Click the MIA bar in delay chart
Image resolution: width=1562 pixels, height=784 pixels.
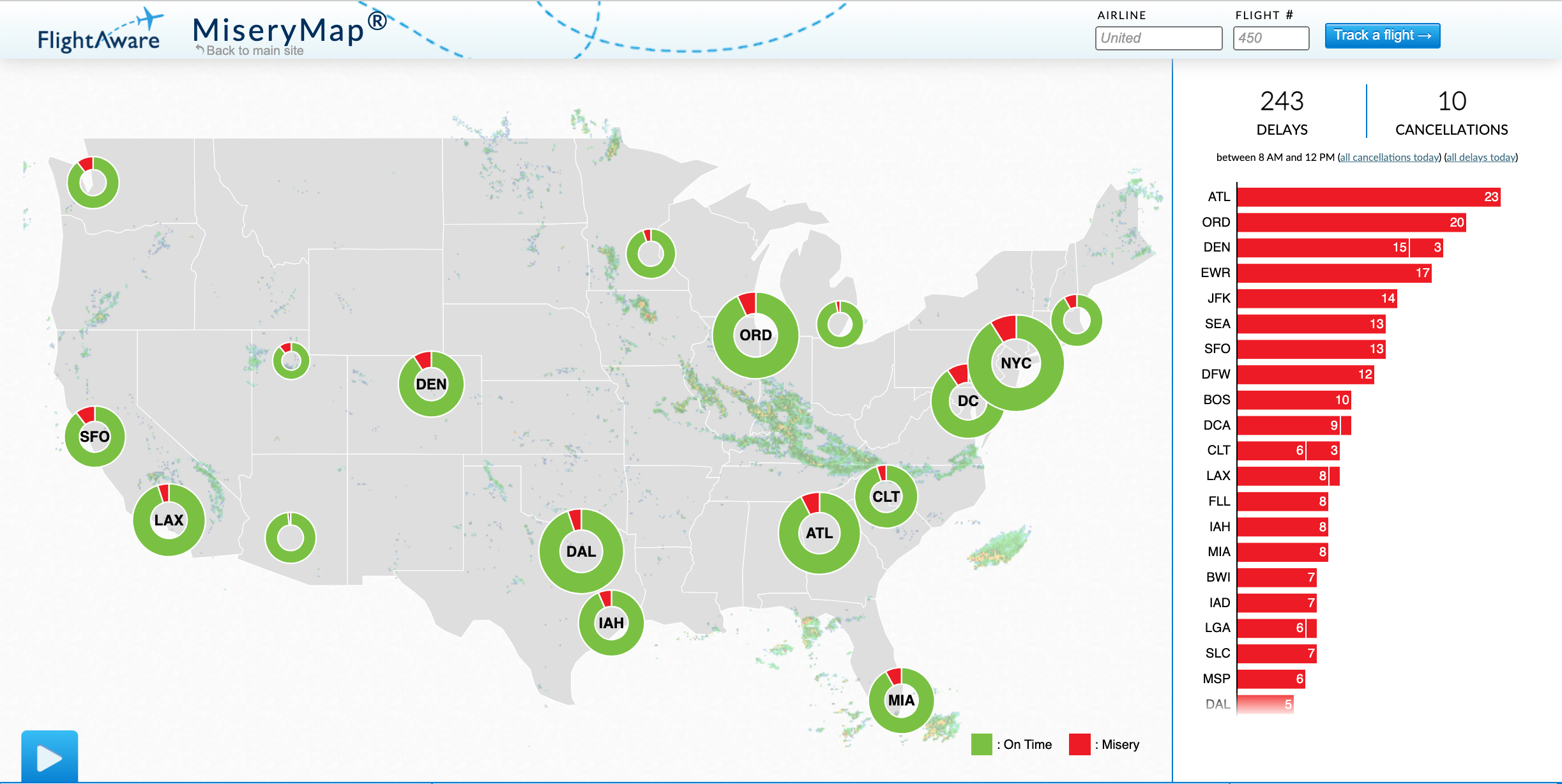[x=1283, y=552]
